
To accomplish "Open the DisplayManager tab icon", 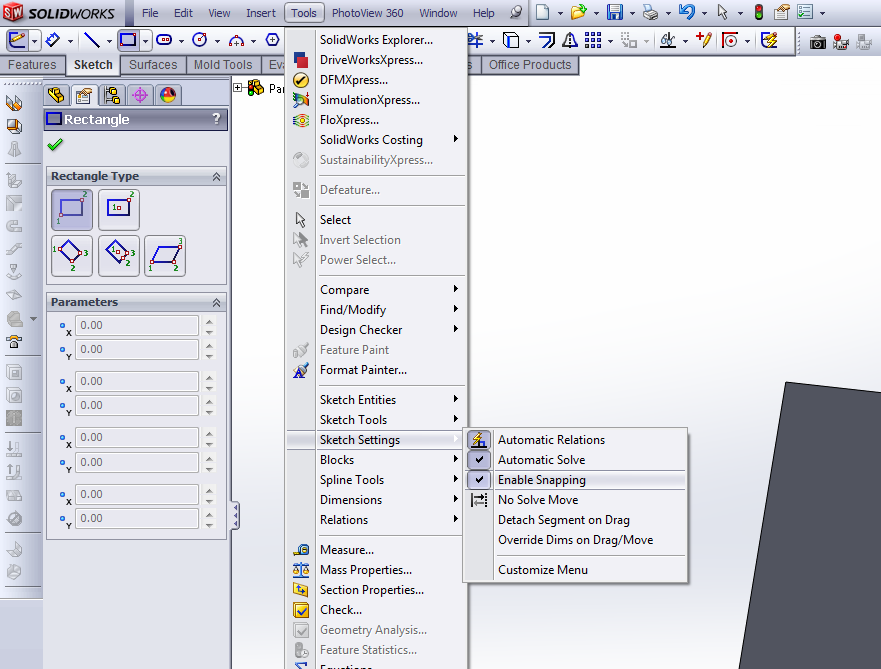I will pyautogui.click(x=168, y=95).
